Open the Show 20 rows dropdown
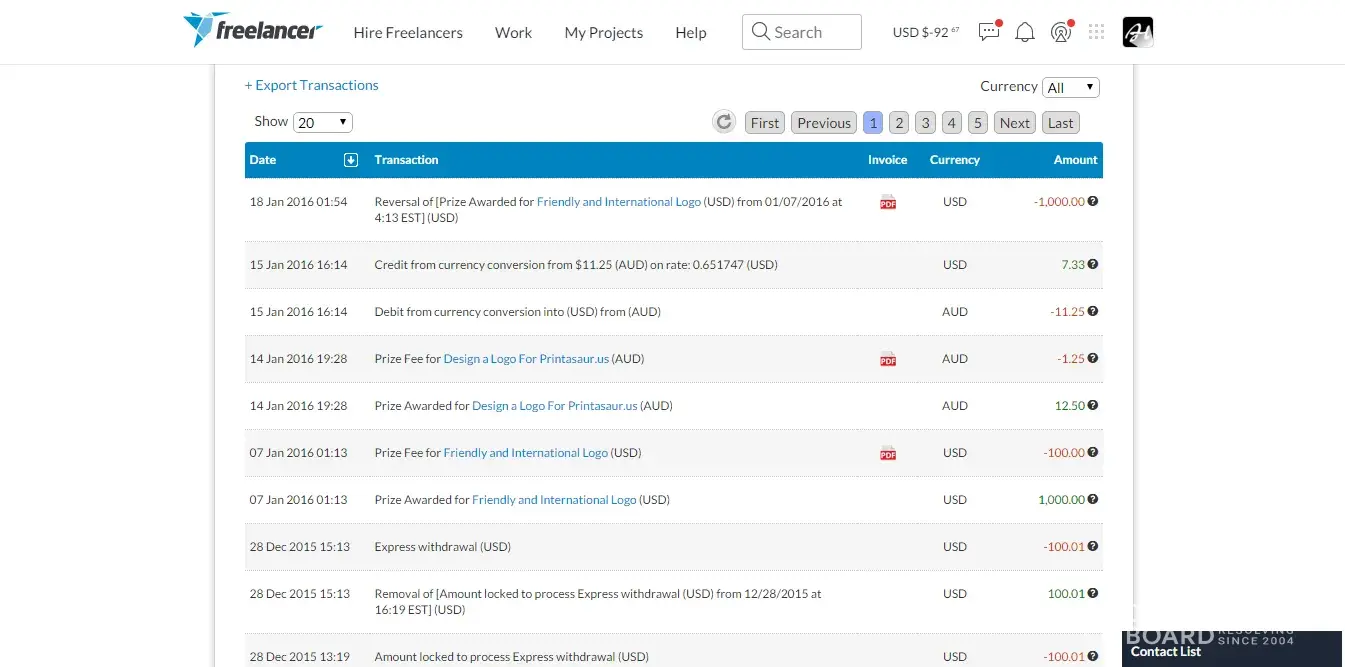This screenshot has height=667, width=1345. (322, 122)
